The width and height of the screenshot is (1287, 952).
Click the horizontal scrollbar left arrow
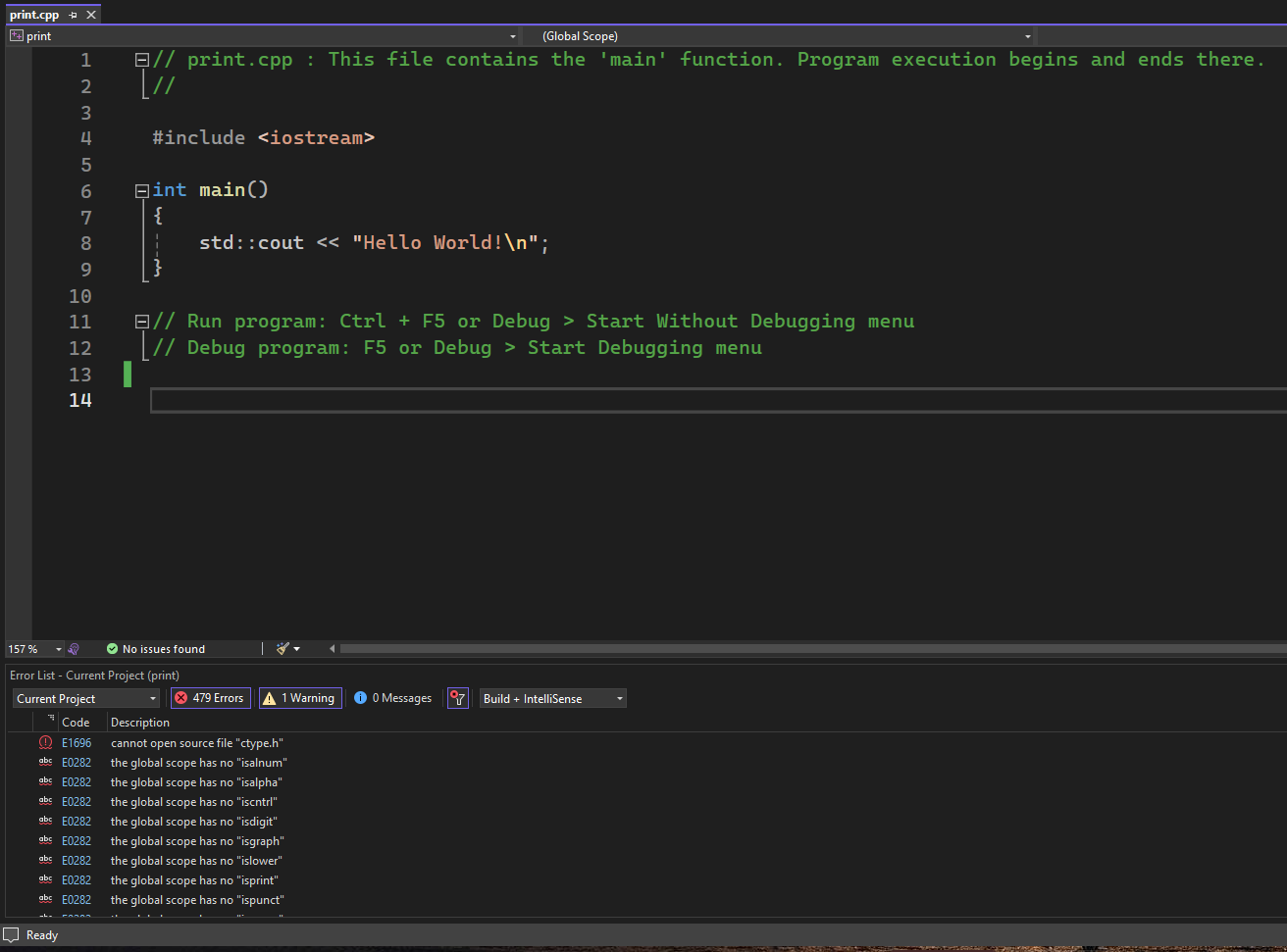(x=332, y=649)
